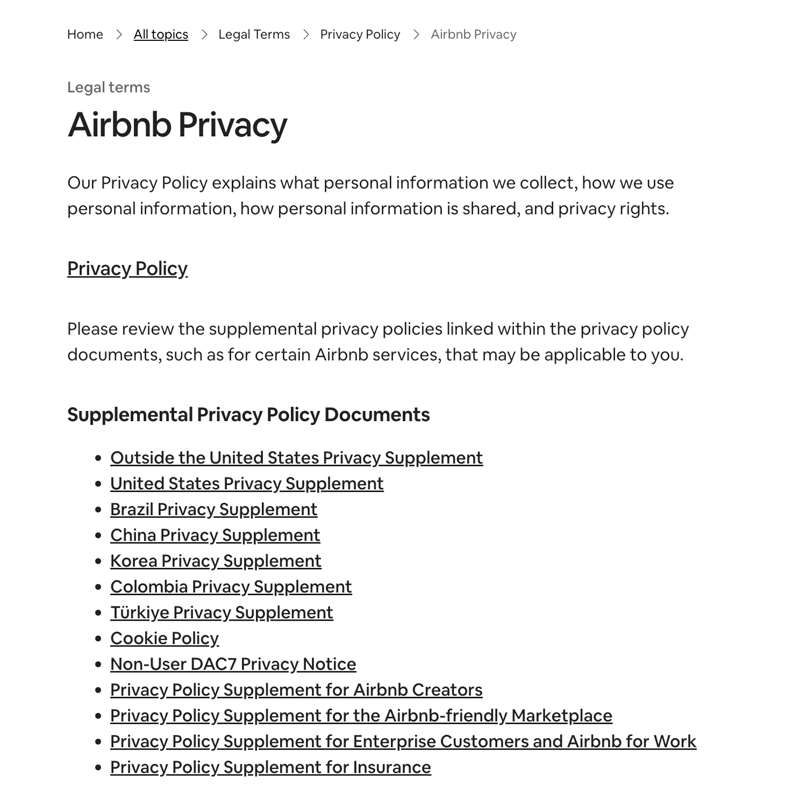Open United States Privacy Supplement
The image size is (800, 794).
(246, 483)
